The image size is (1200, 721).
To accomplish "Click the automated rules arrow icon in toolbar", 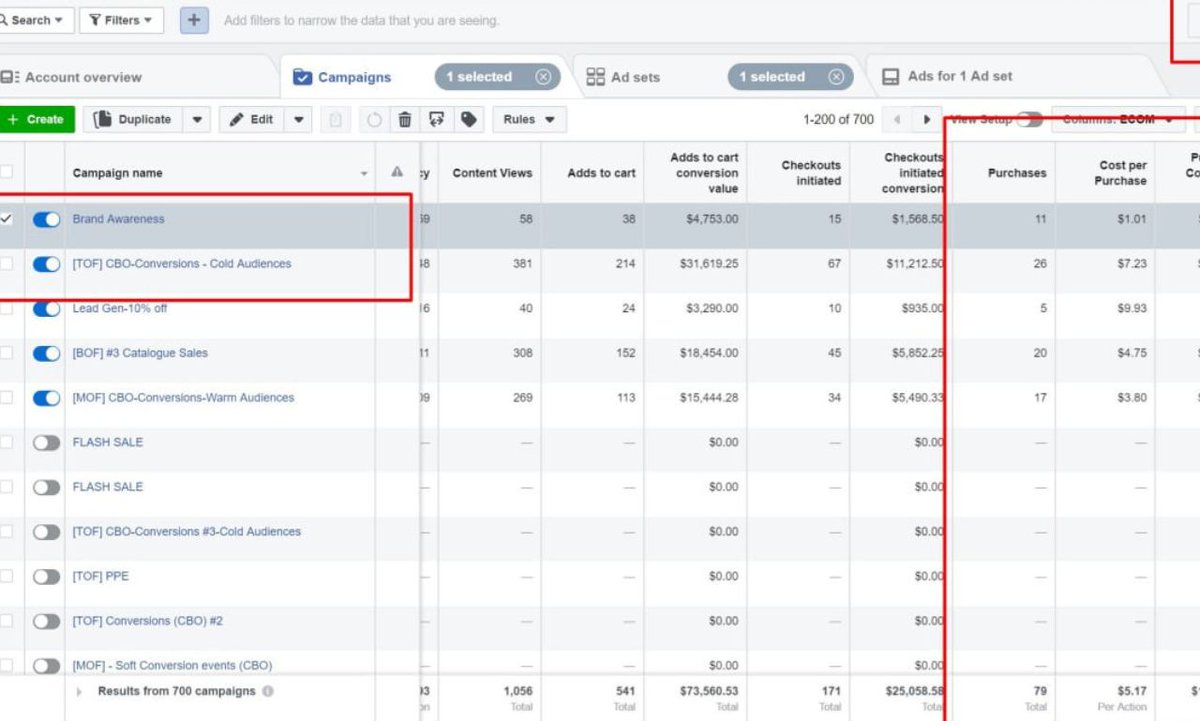I will pos(435,119).
